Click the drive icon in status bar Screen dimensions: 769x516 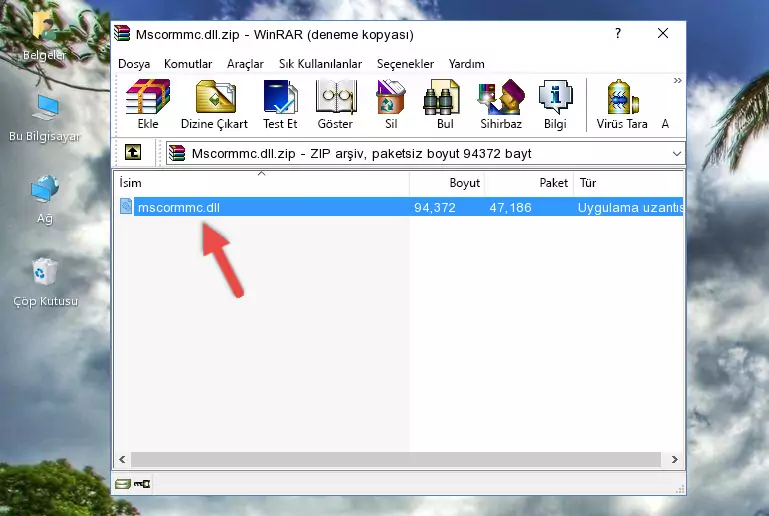pyautogui.click(x=123, y=484)
